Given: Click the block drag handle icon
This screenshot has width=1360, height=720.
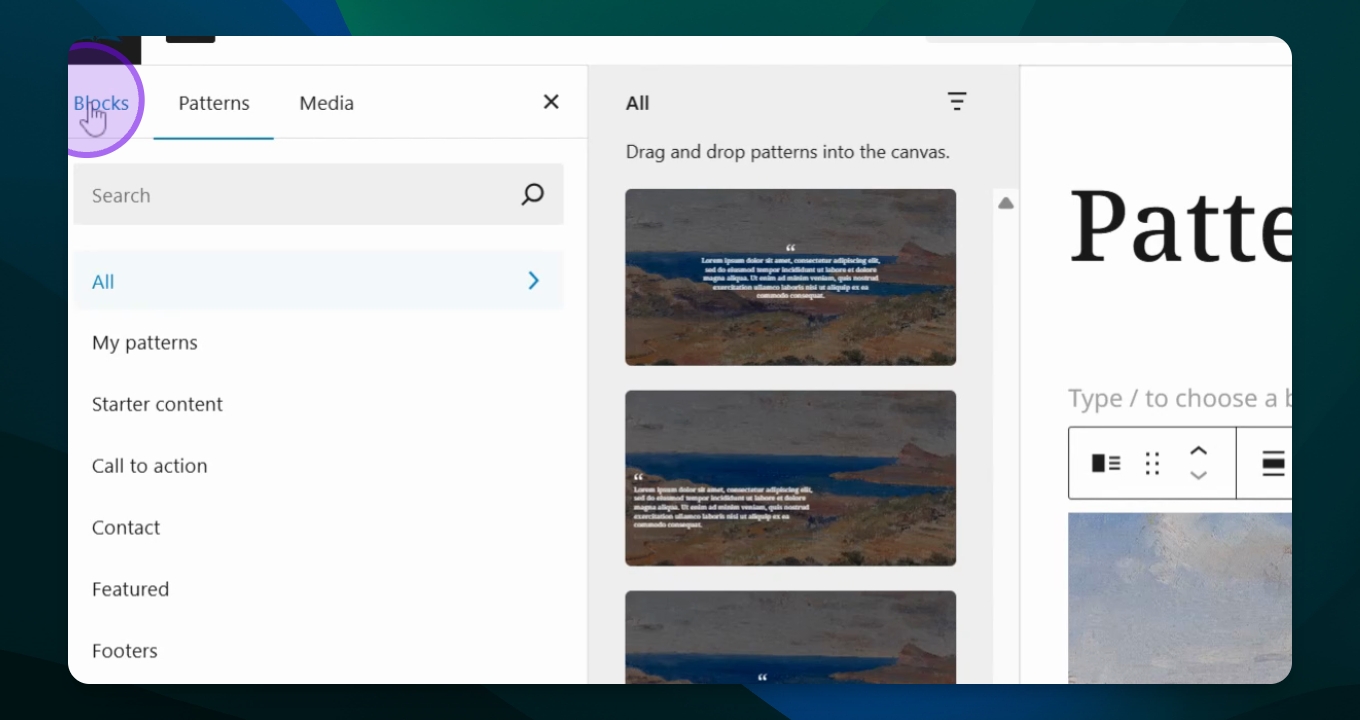Looking at the screenshot, I should 1152,463.
